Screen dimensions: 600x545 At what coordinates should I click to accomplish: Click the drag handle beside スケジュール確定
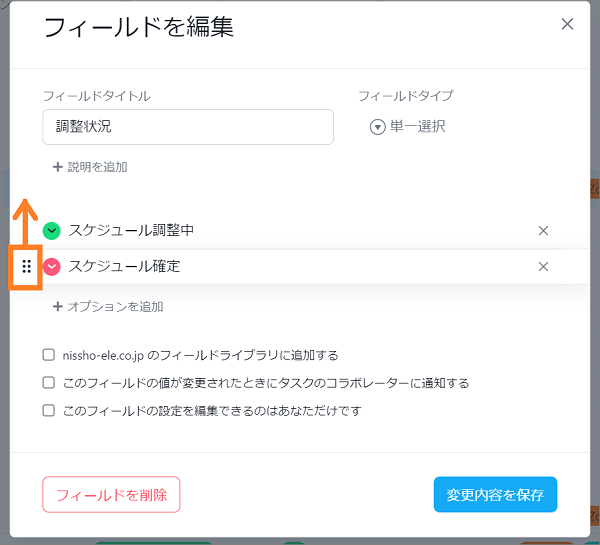tap(26, 266)
